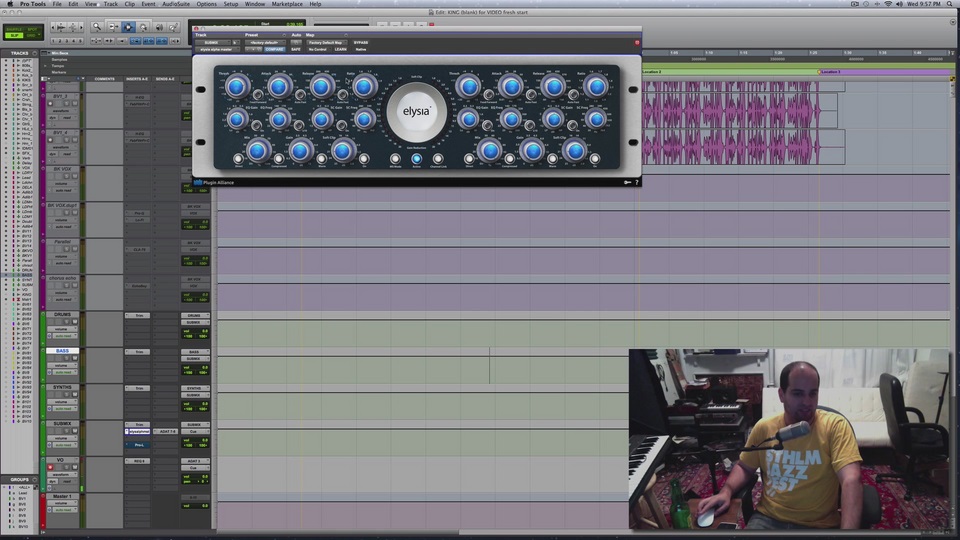Open the factory default preset dropdown
Screen dimensions: 960x540
[x=265, y=42]
